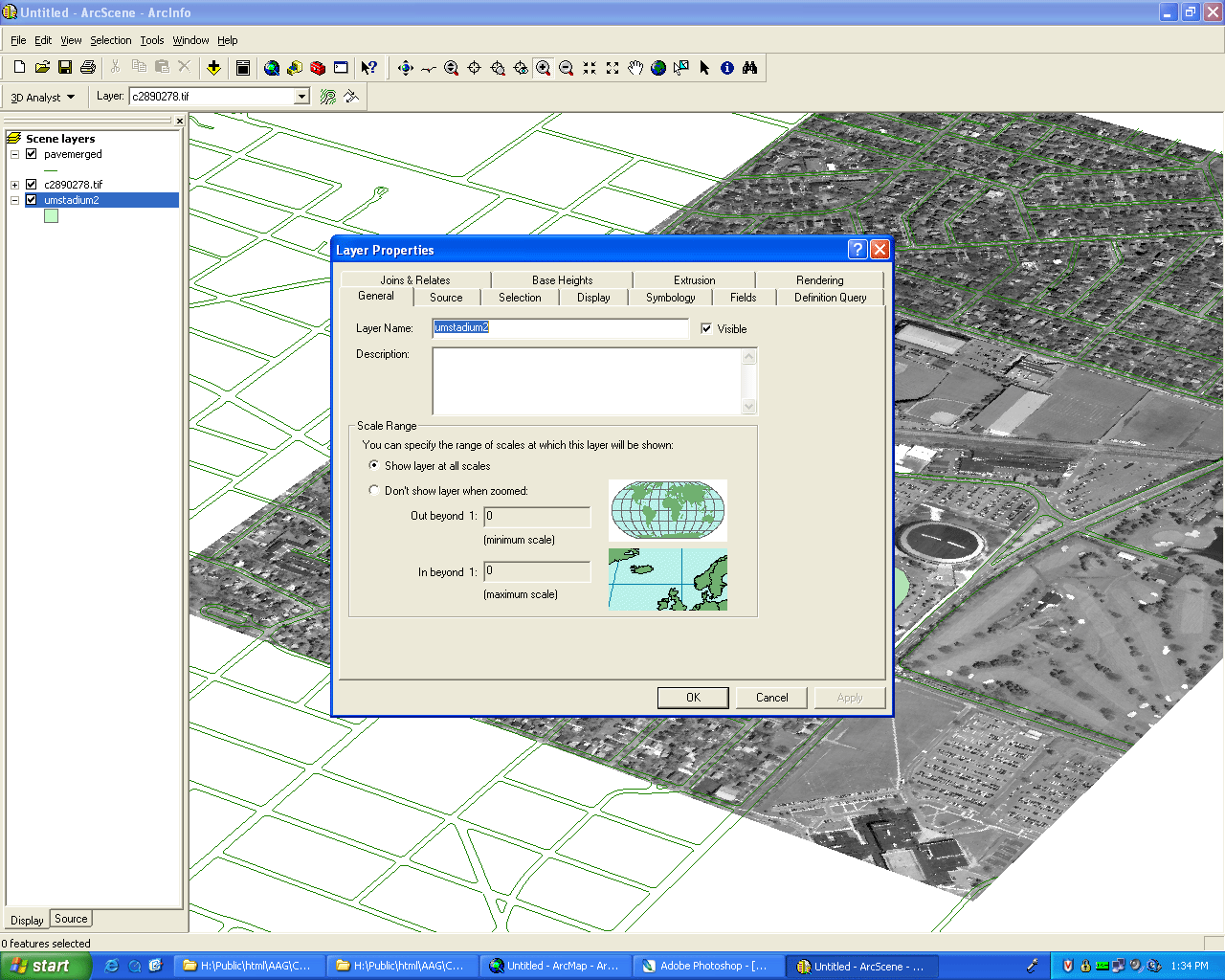Viewport: 1225px width, 980px height.
Task: Click the Full Extent globe icon
Action: (x=658, y=68)
